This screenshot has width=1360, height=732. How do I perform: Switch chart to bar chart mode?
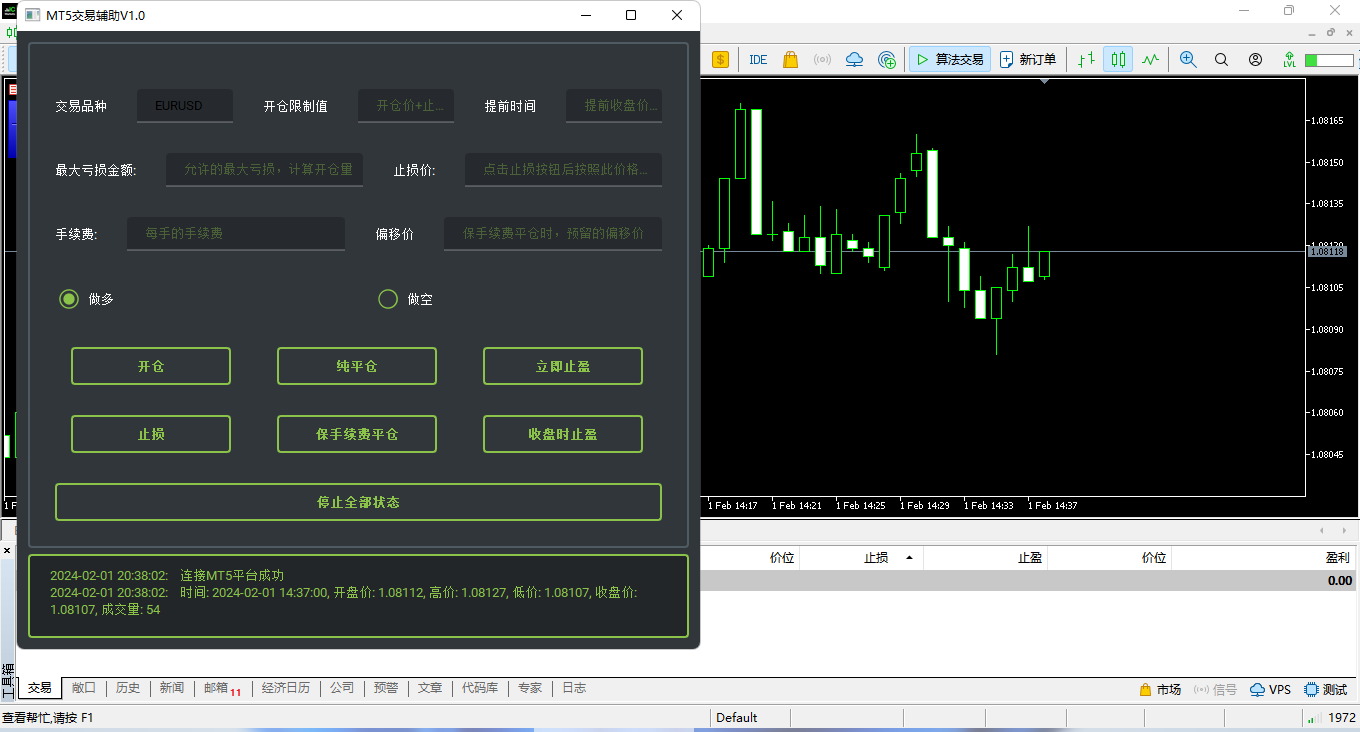tap(1086, 60)
